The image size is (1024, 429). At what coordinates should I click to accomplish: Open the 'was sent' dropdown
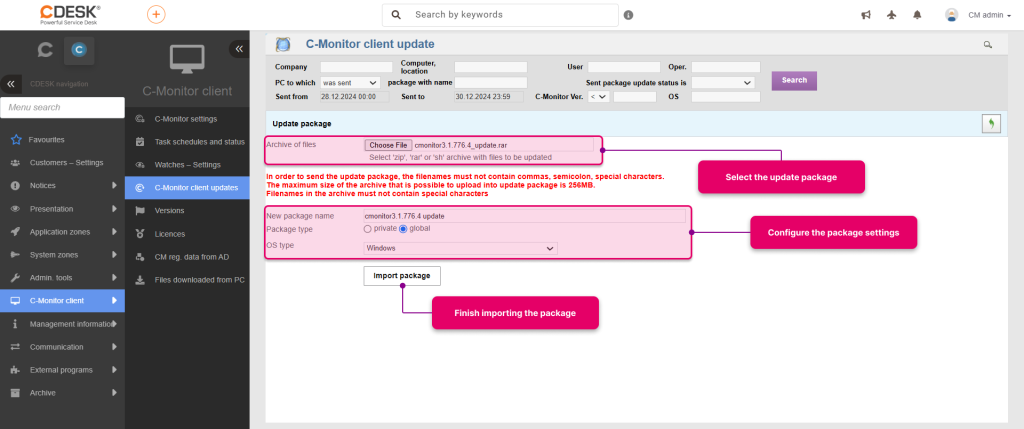coord(350,83)
